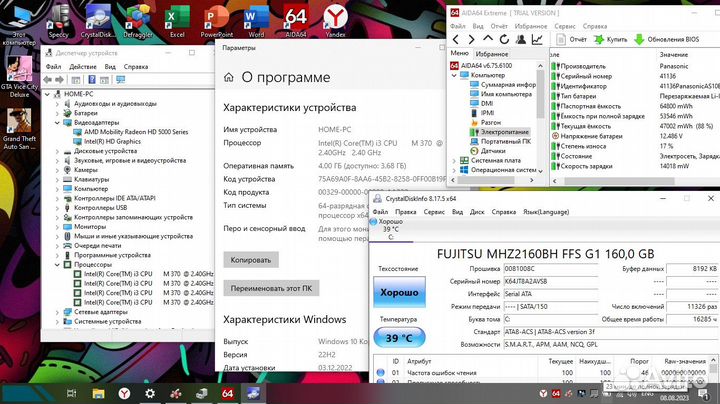Open the AIDA64 Отчёт report button
This screenshot has height=404, width=720.
(571, 39)
